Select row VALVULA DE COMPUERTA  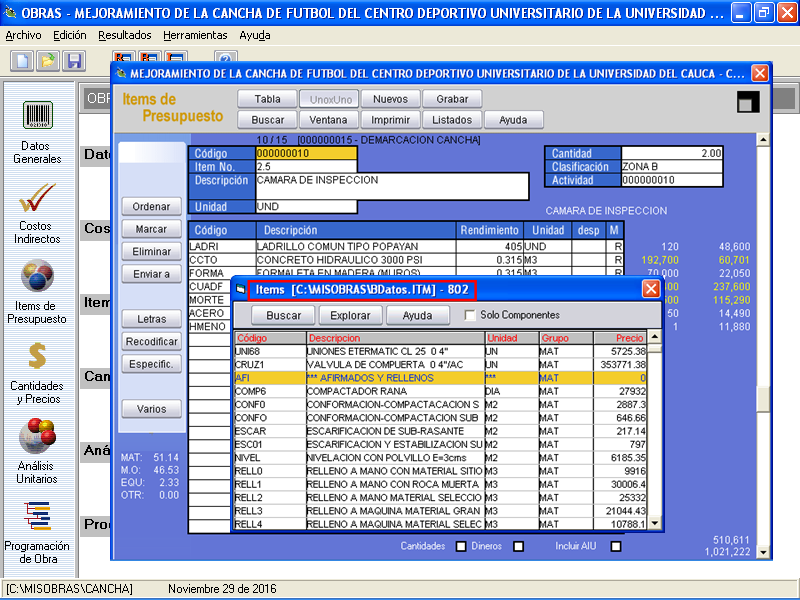[440, 365]
